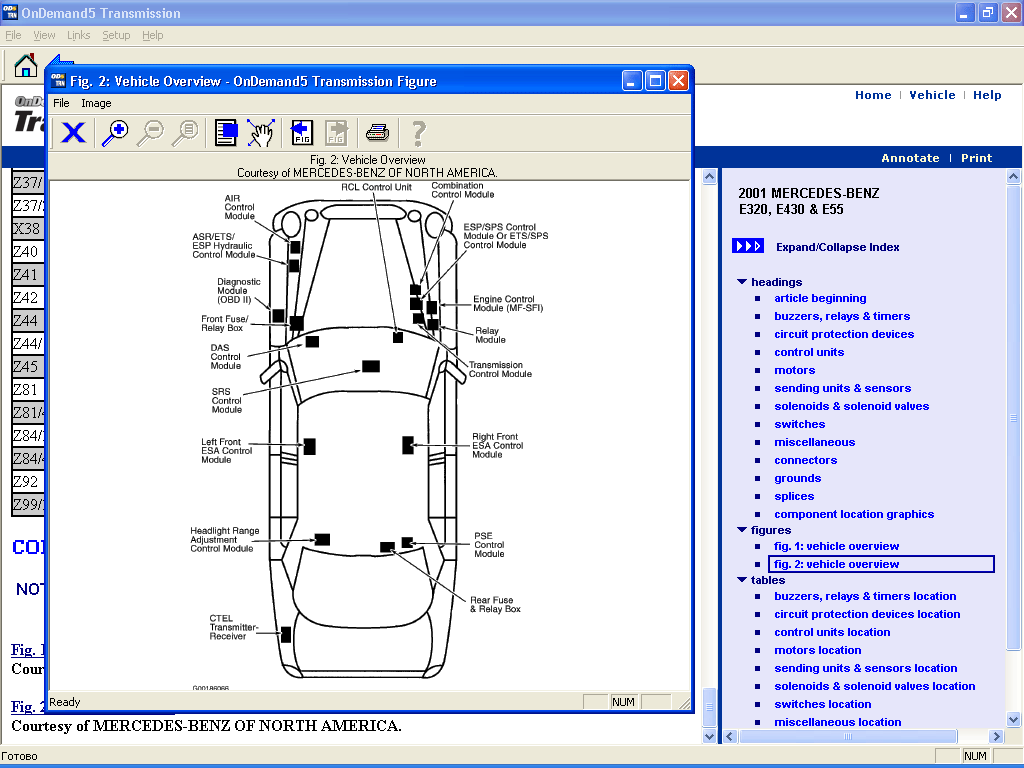Click the blue document page view icon
The width and height of the screenshot is (1024, 768).
226,133
